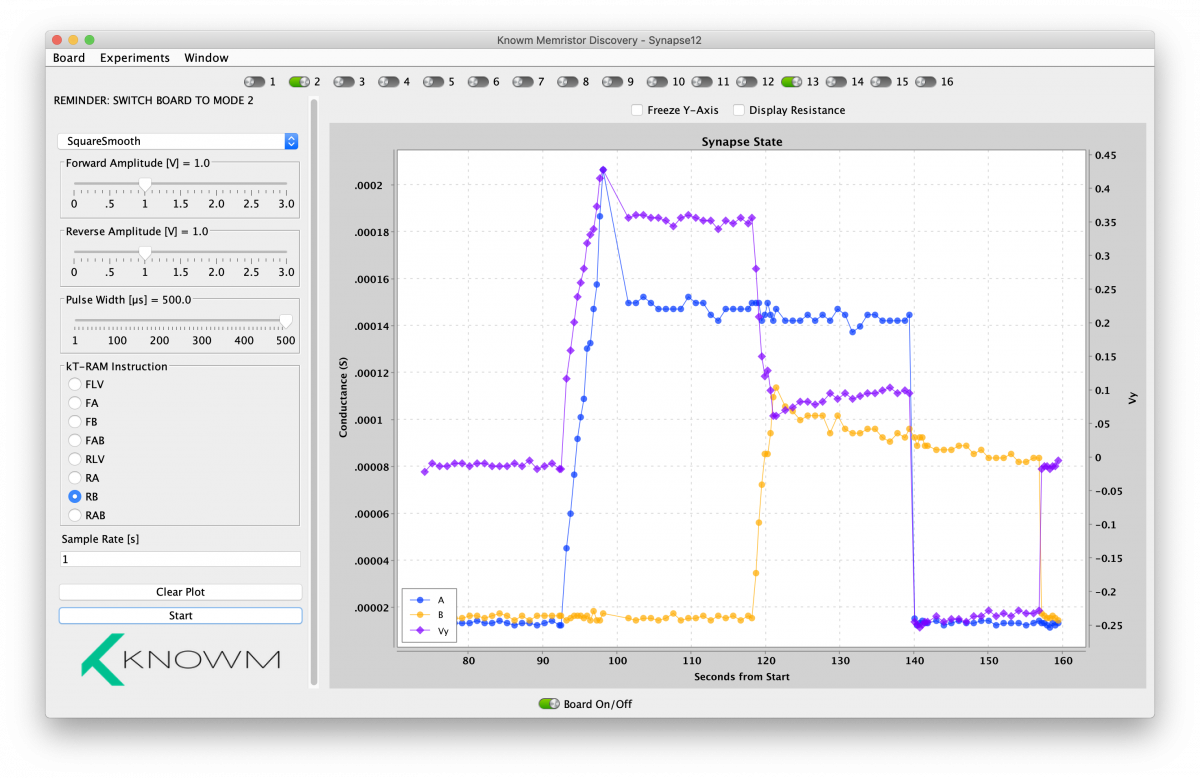Click the Pulse Width [µs] = 500.0 label
The image size is (1200, 778).
click(128, 299)
